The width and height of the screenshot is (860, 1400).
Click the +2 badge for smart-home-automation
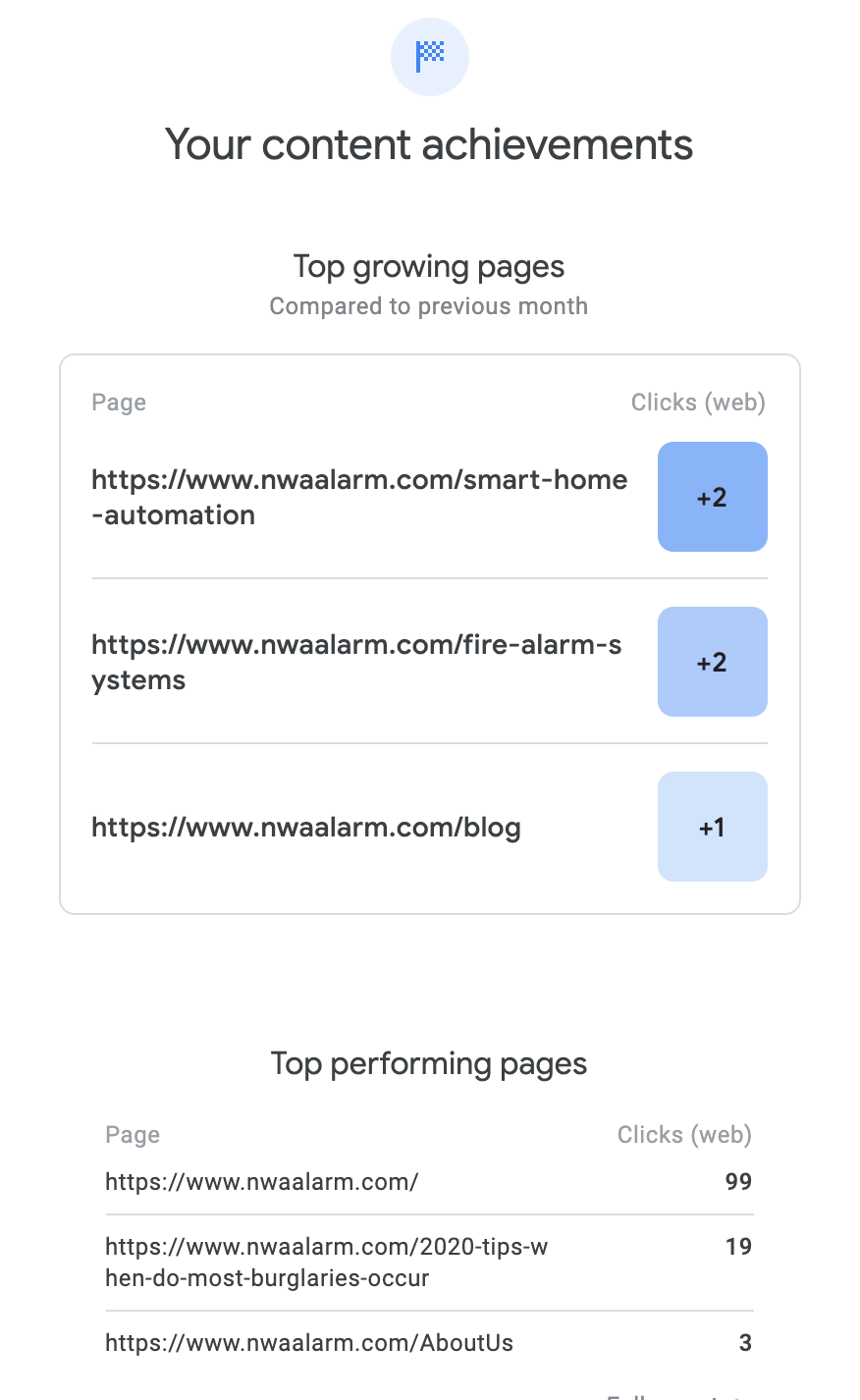point(712,497)
